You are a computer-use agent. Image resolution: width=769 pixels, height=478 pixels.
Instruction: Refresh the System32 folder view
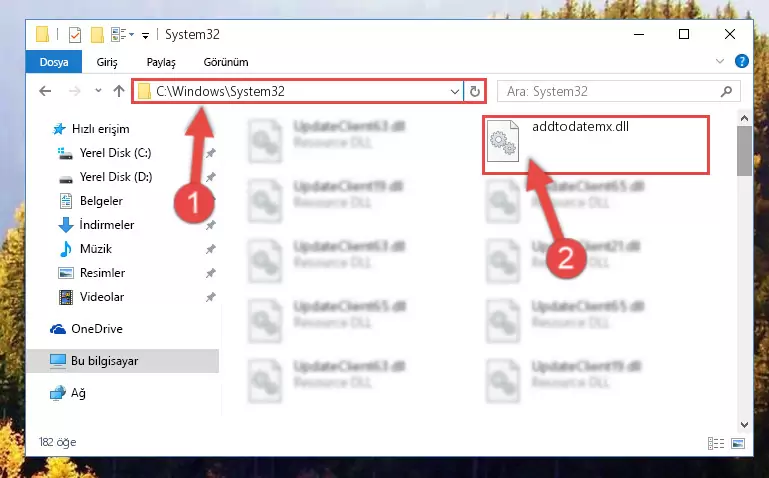click(x=475, y=91)
